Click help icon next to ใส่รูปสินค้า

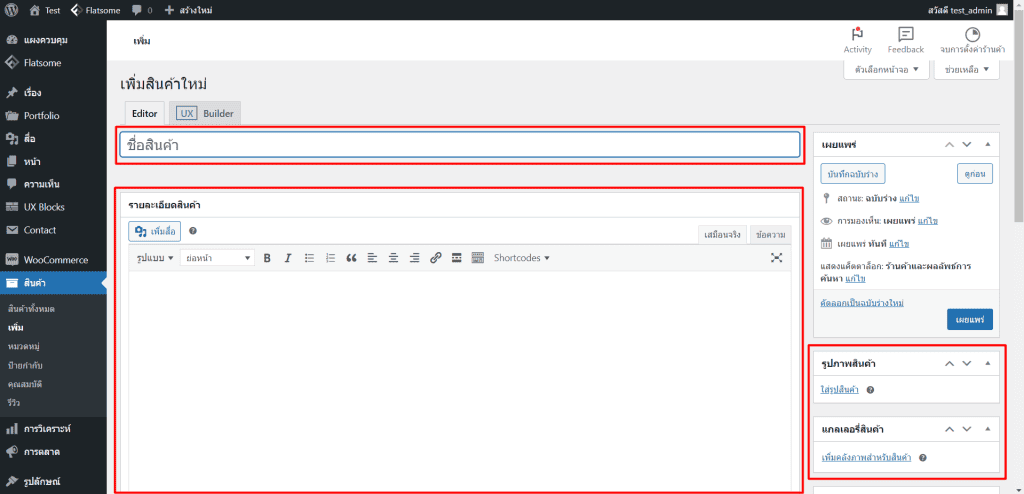(870, 390)
